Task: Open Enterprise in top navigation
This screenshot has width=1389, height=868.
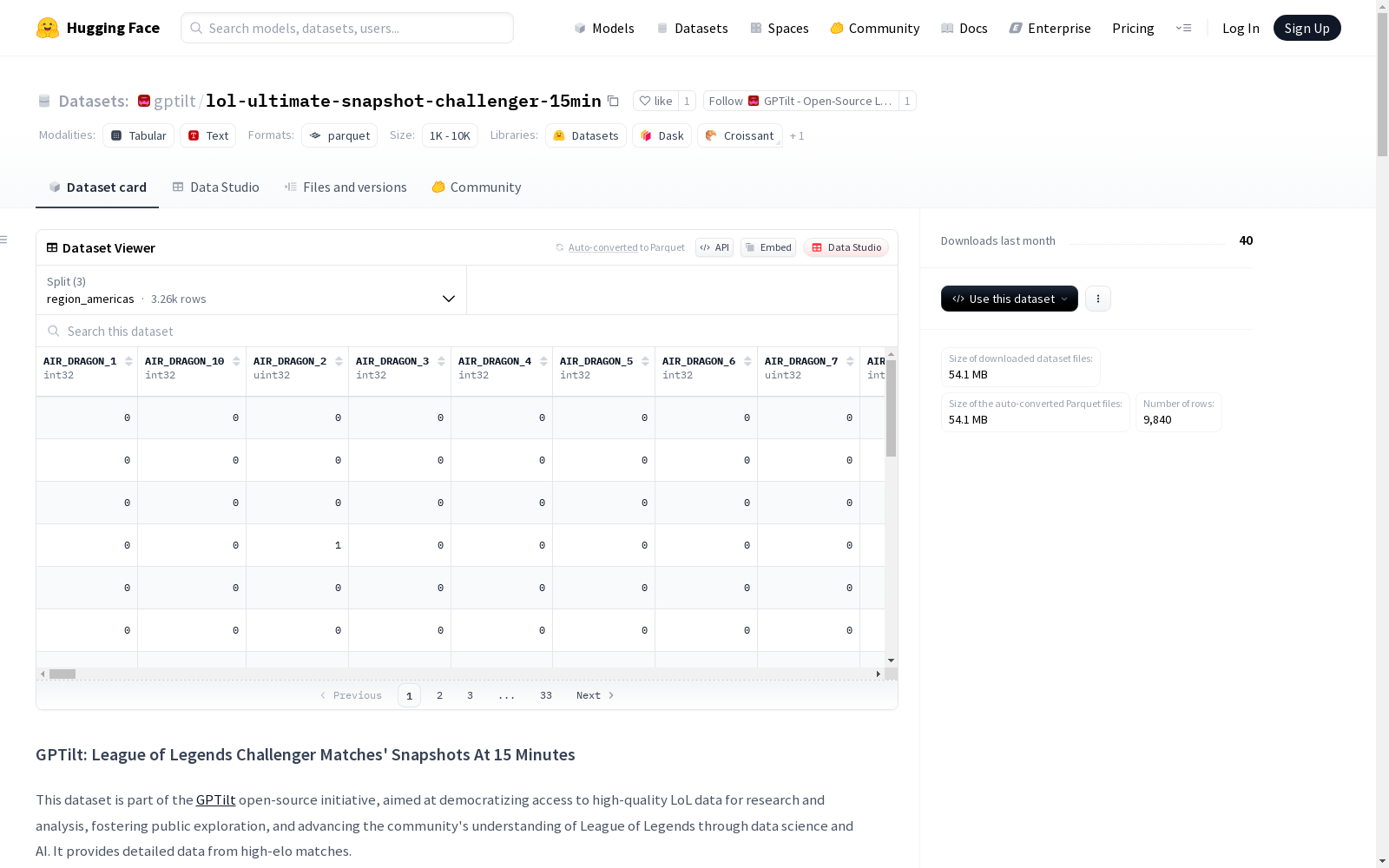Action: [1050, 28]
